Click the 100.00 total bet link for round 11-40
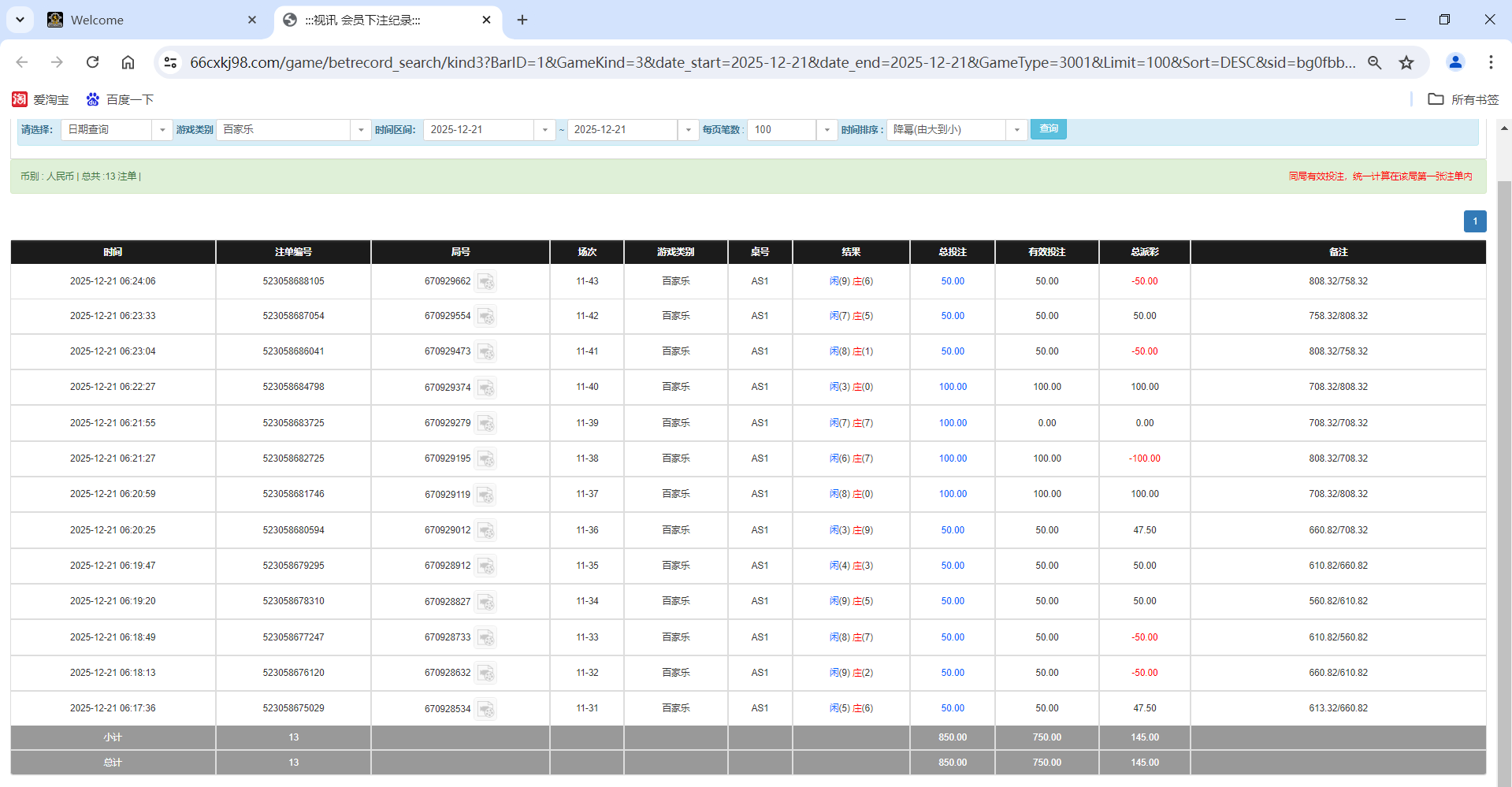1512x787 pixels. (x=953, y=387)
